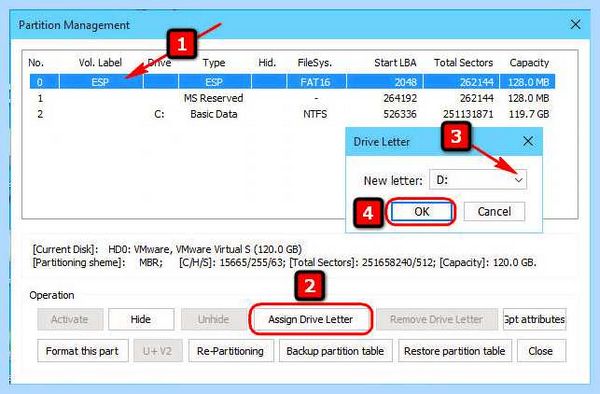Click the FileSys. column header
The height and width of the screenshot is (394, 600).
click(315, 63)
